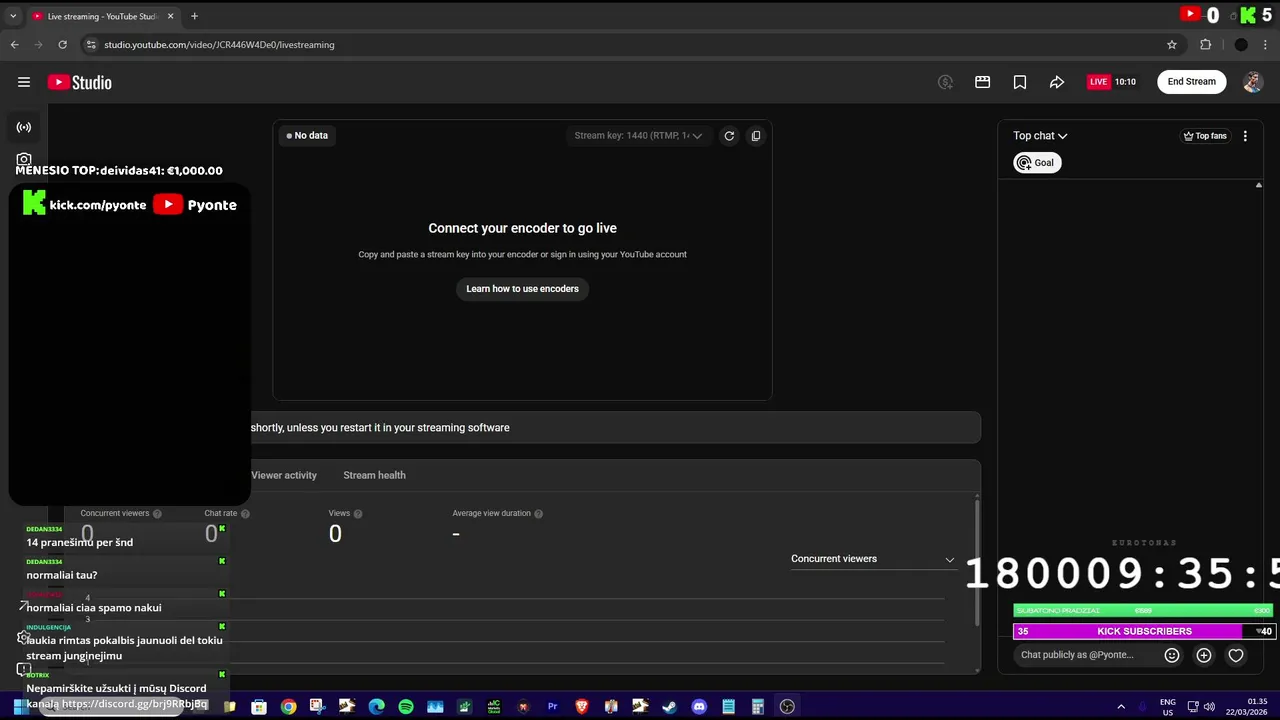This screenshot has height=720, width=1280.
Task: Open Discord from the taskbar
Action: [699, 707]
